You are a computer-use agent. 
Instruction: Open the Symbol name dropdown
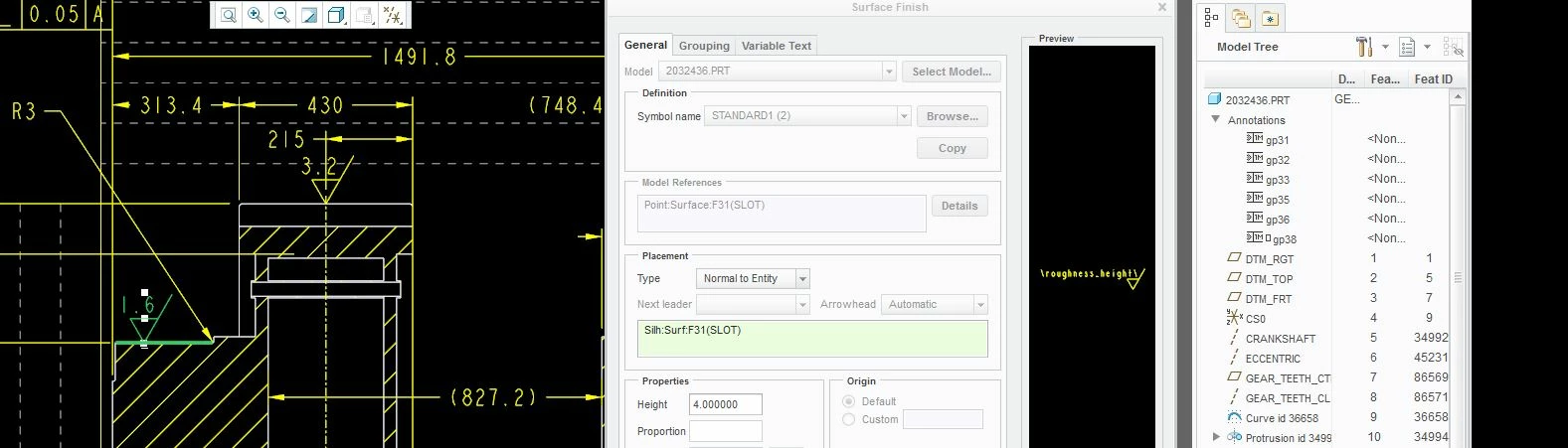pyautogui.click(x=904, y=116)
